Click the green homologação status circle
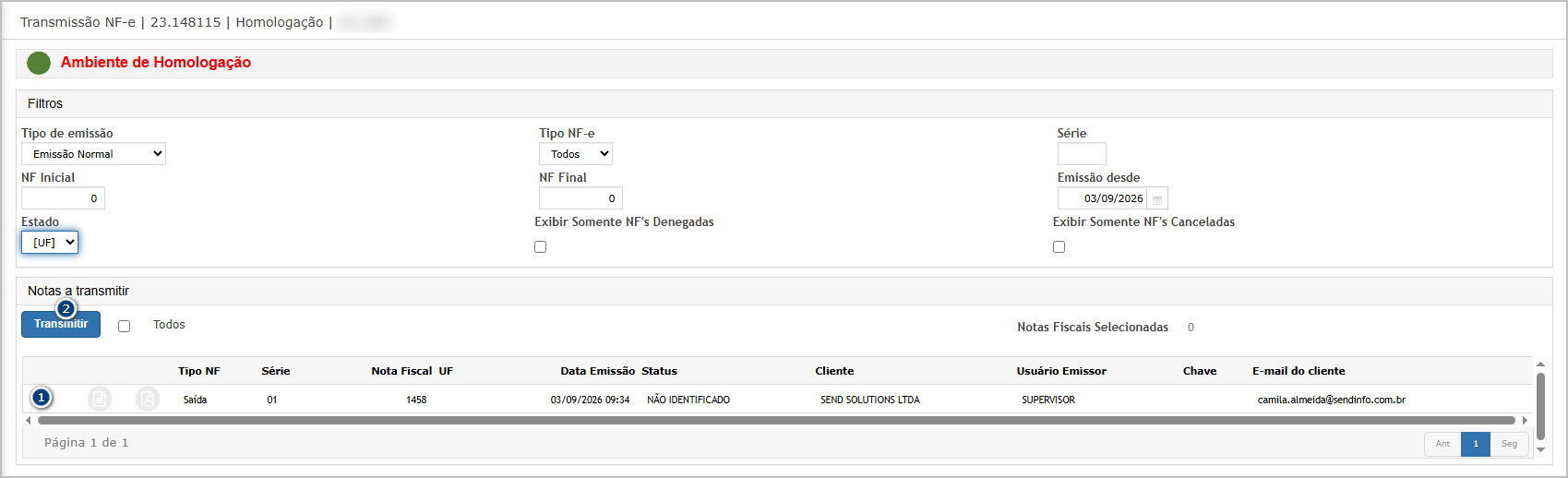Screen dimensions: 1568x478 tap(39, 63)
